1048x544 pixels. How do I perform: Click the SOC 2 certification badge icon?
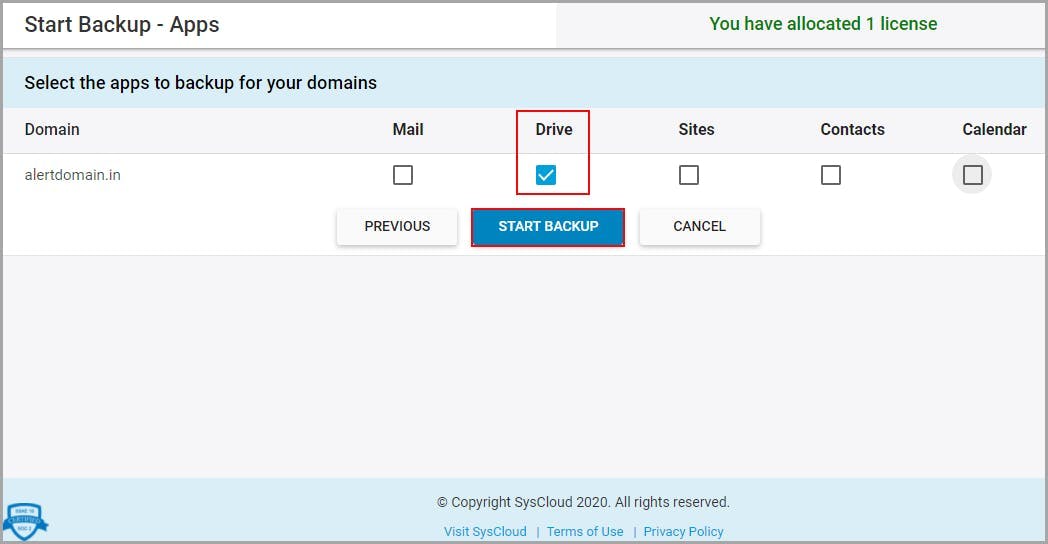point(25,521)
